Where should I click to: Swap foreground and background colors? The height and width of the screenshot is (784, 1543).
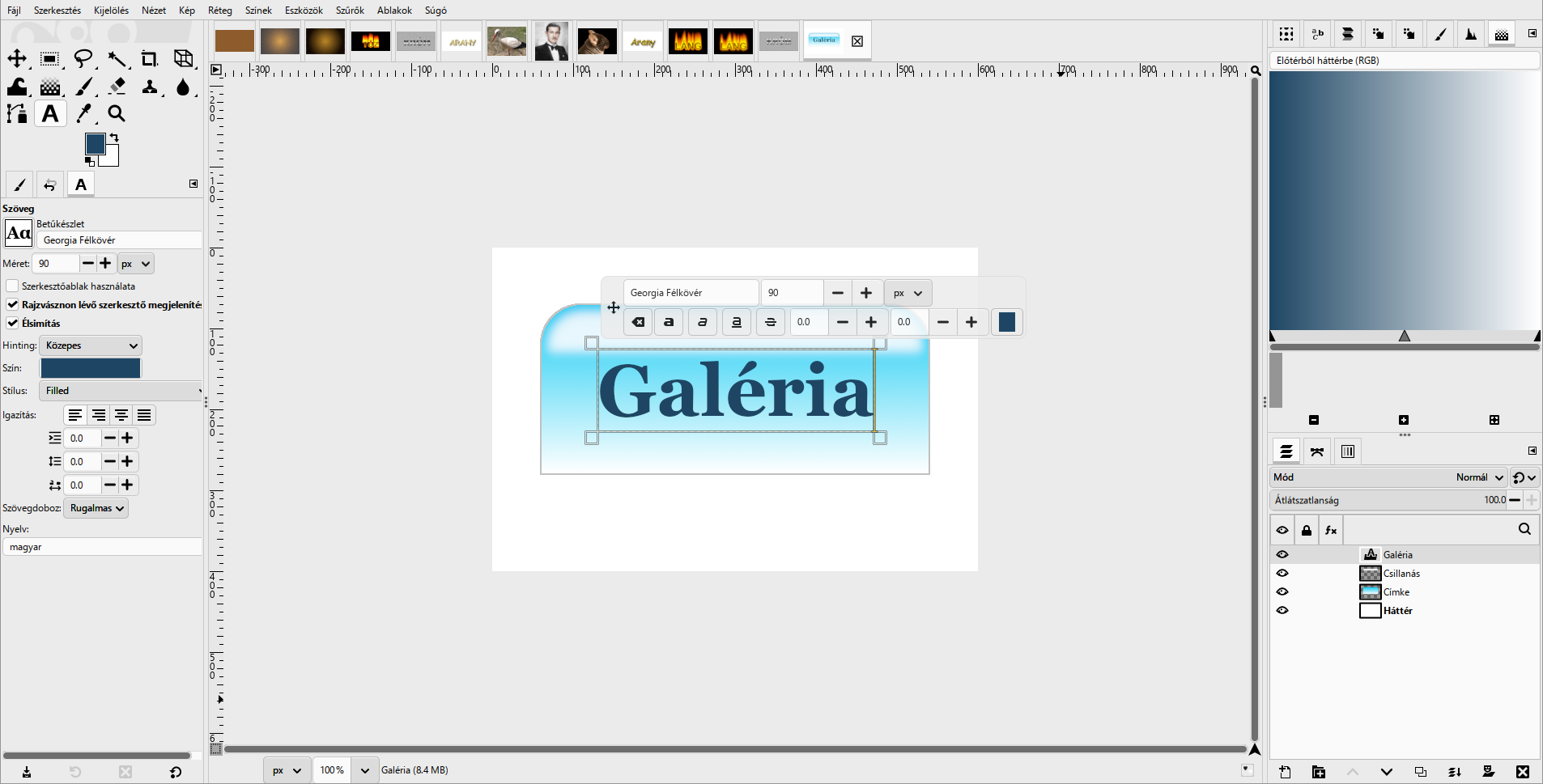(x=114, y=138)
